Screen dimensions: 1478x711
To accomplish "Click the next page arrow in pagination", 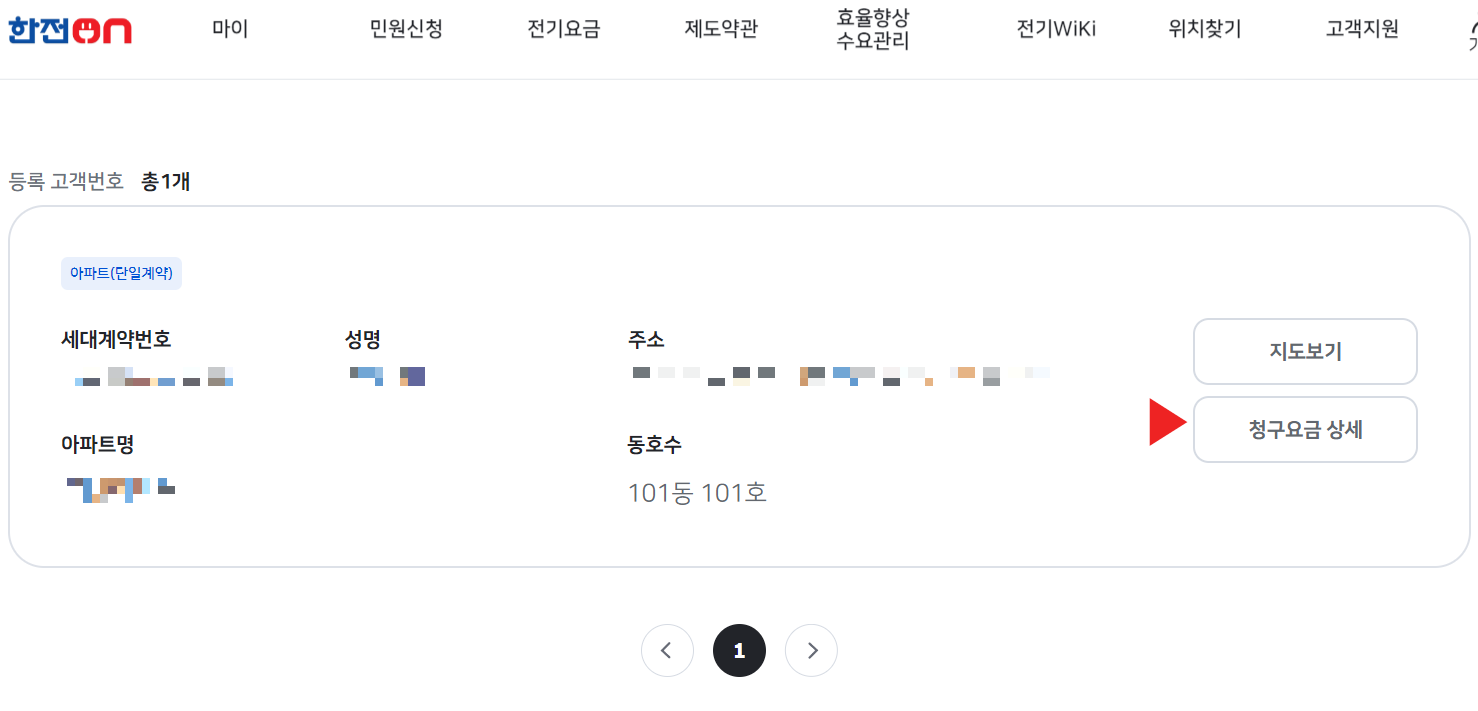I will (x=811, y=650).
